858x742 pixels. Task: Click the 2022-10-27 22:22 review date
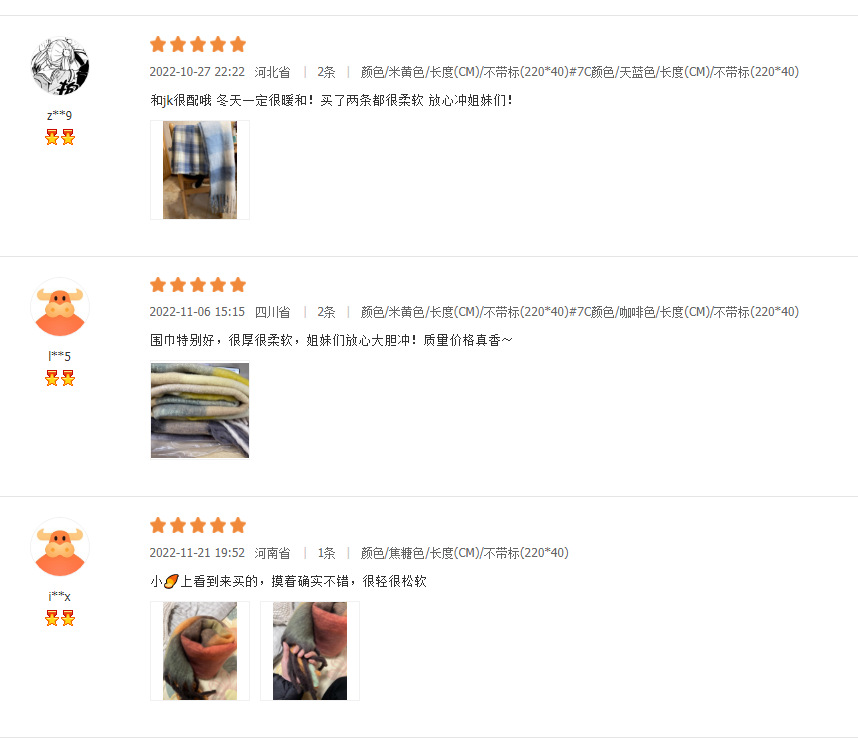pyautogui.click(x=197, y=72)
